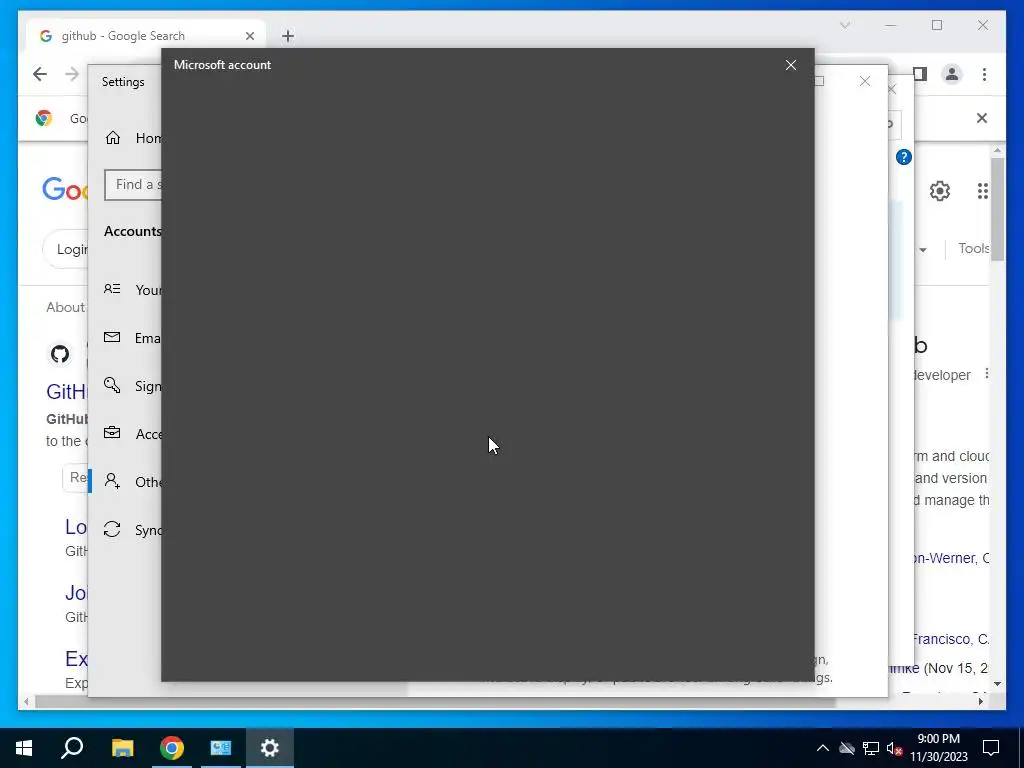Dismiss the Chrome notification bar

tap(982, 118)
